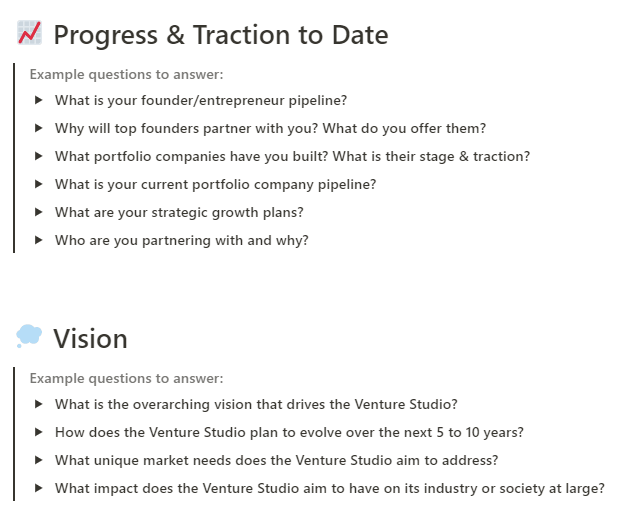Click the "Example questions to answer:" label under Vision

[x=127, y=378]
